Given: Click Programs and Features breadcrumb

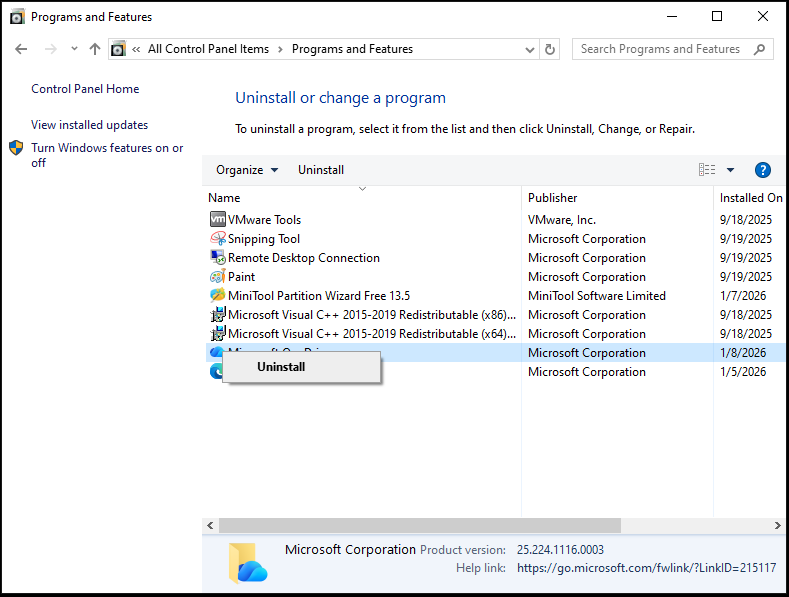Looking at the screenshot, I should tap(352, 49).
